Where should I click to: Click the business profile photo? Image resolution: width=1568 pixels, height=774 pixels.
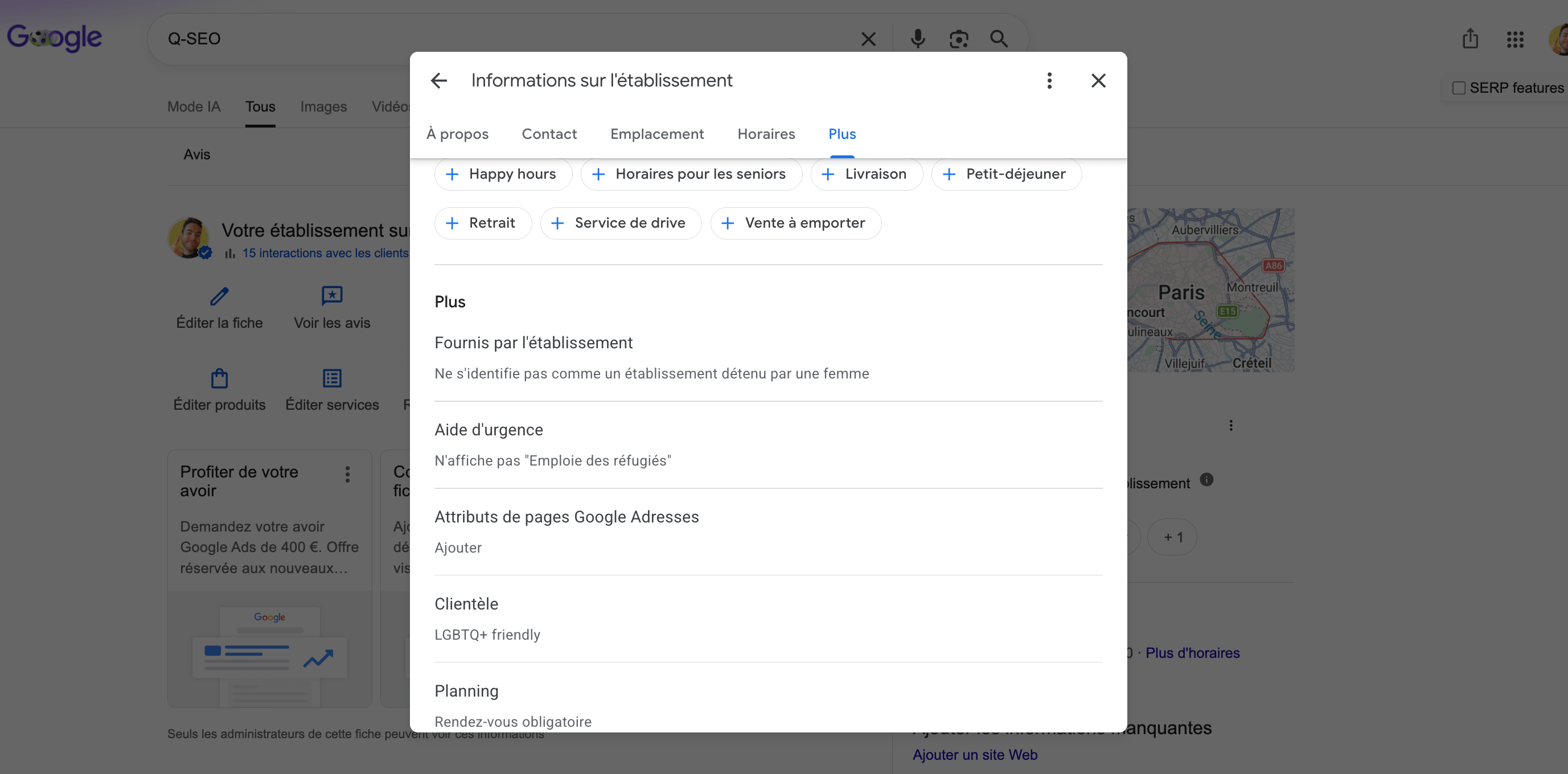point(188,238)
